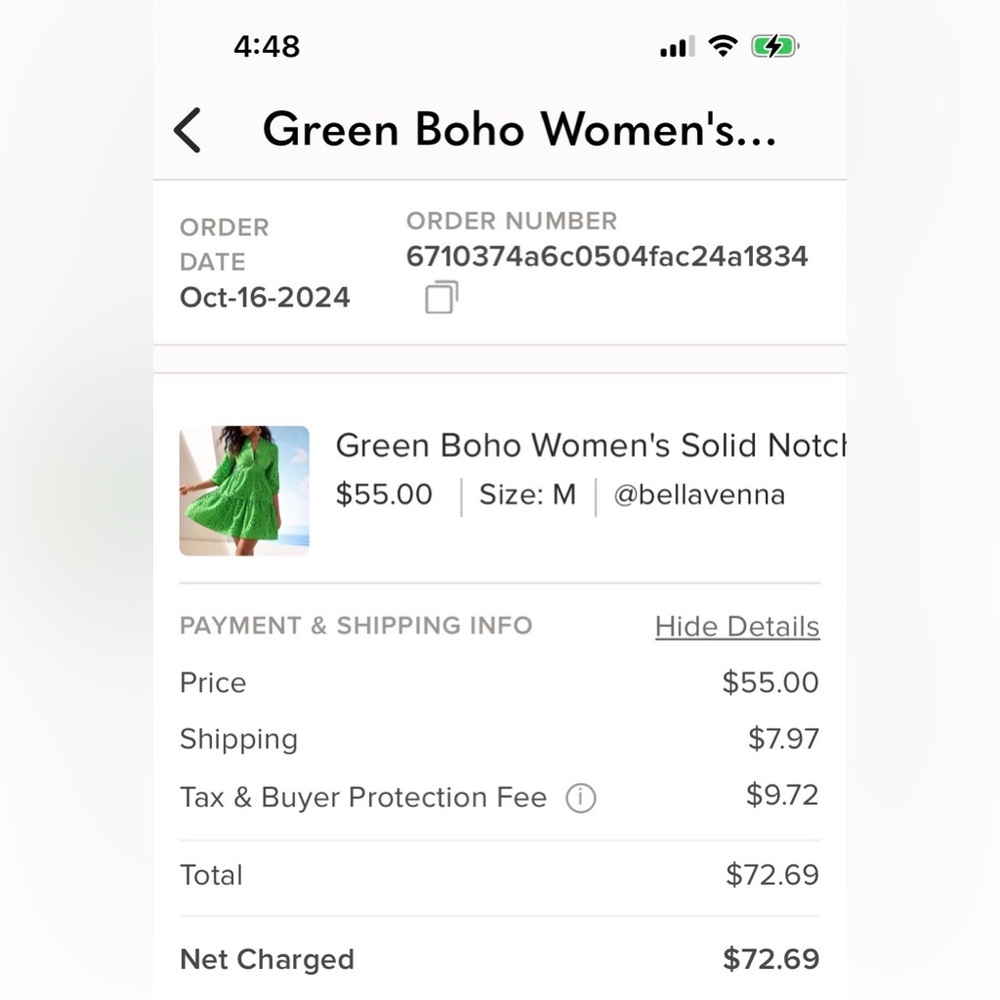Tap the Size: M label
The image size is (1000, 1000).
527,495
